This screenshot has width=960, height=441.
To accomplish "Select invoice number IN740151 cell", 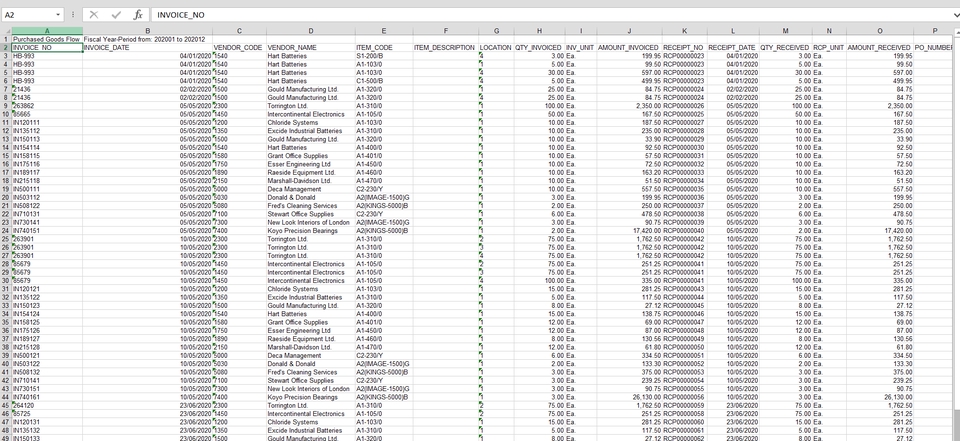I will point(47,230).
